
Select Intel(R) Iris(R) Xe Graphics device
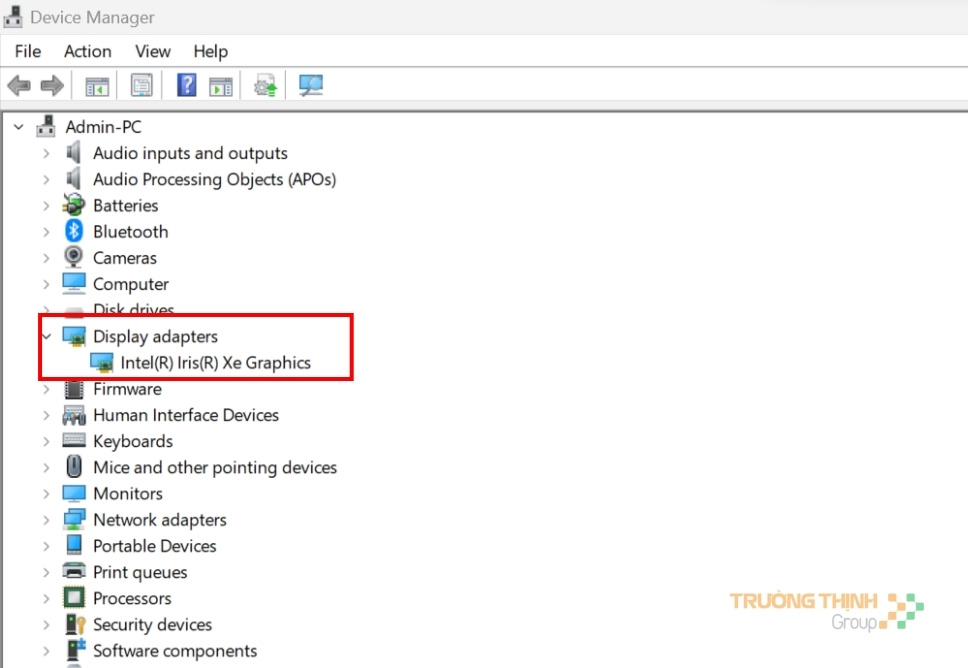[215, 363]
